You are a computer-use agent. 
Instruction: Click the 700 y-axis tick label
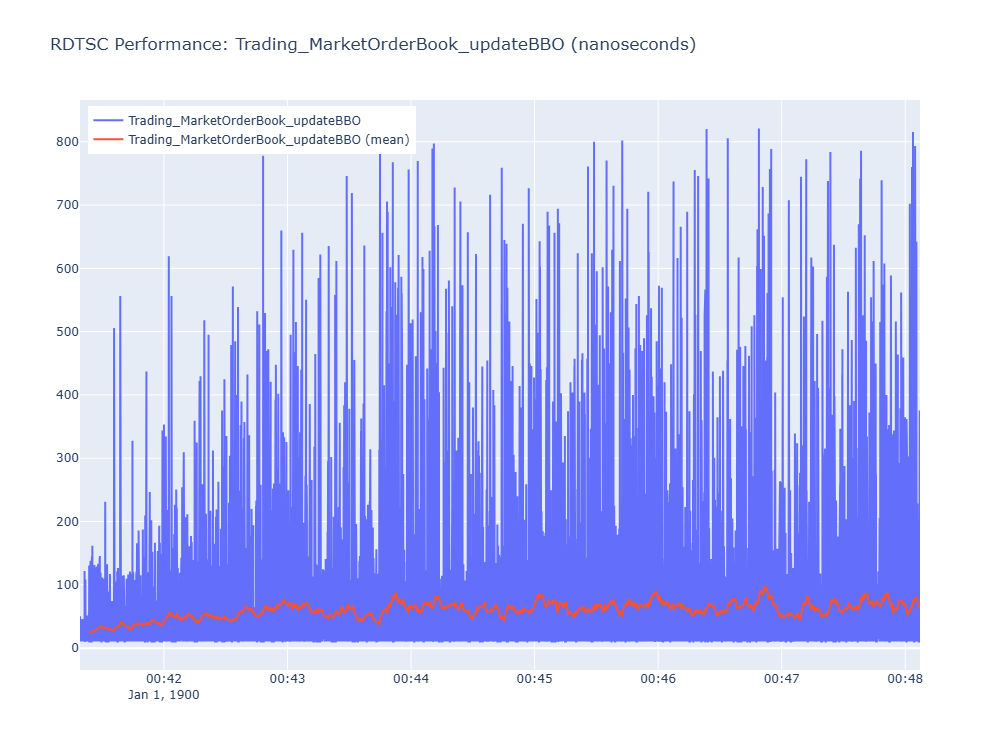[68, 205]
